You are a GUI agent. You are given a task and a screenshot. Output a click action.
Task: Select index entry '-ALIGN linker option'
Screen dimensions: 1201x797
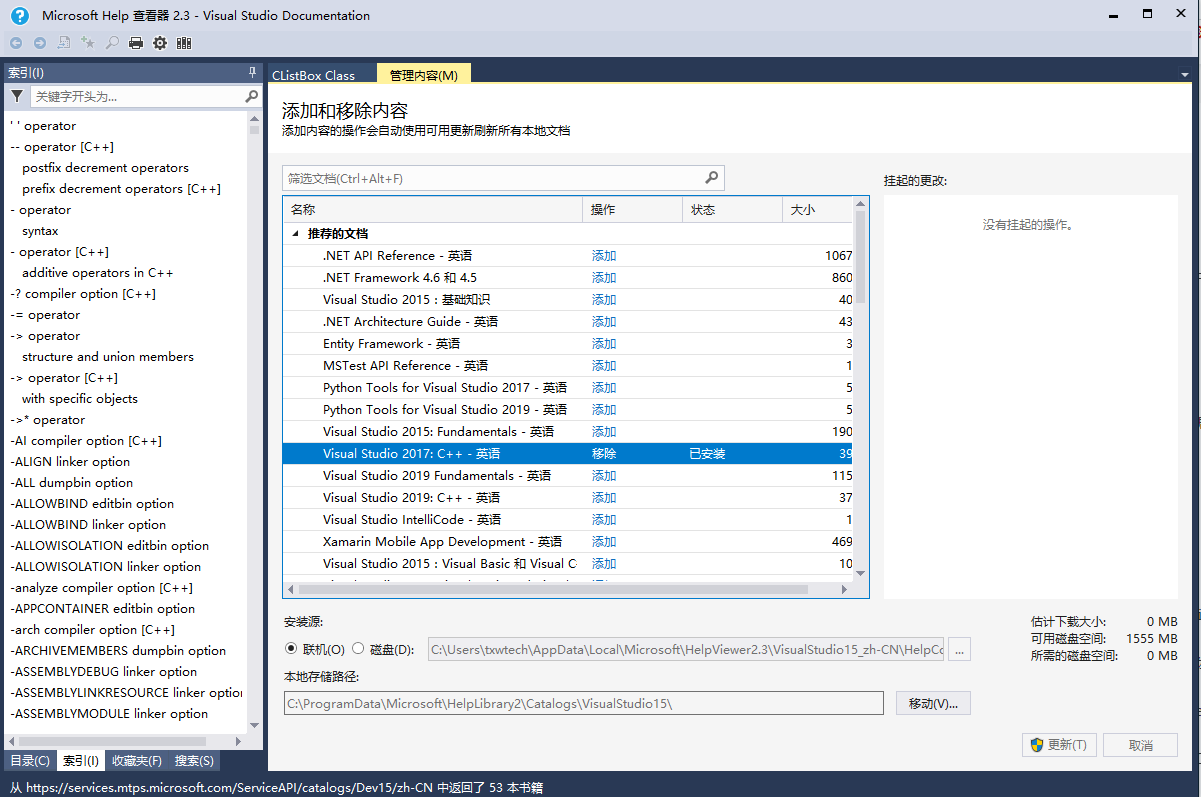[70, 462]
